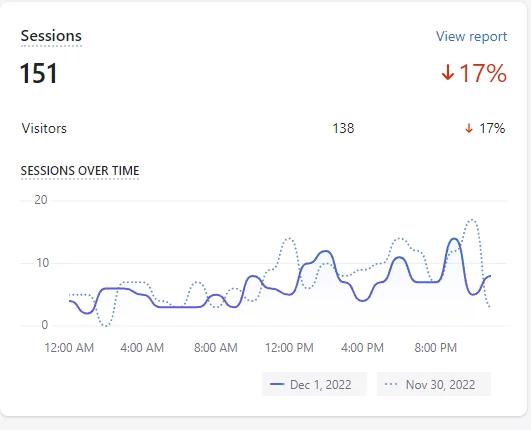Screen dimensions: 531x430
Task: Toggle the Nov 30, 2022 legend series
Action: [434, 384]
